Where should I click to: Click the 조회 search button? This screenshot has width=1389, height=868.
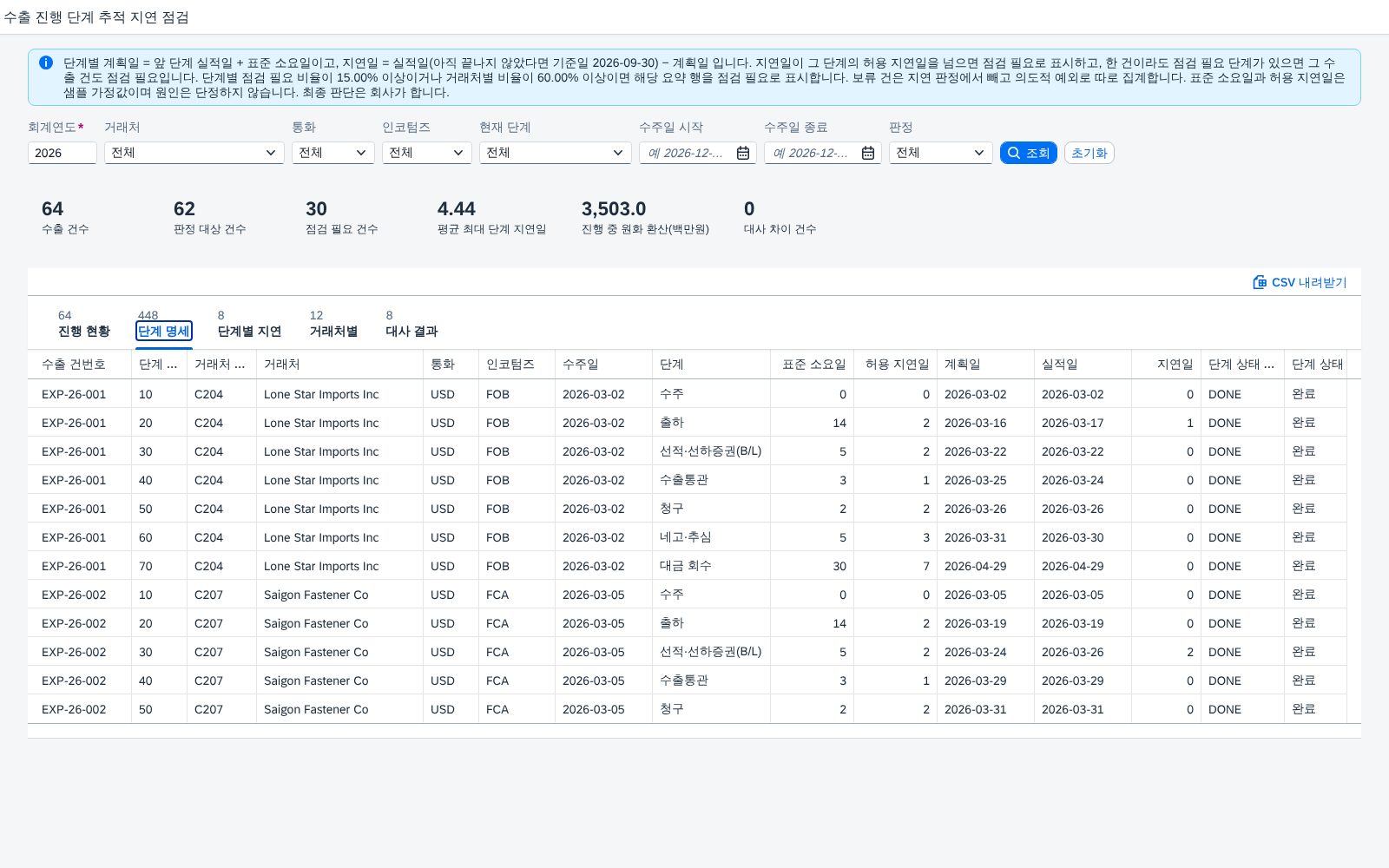(1029, 153)
